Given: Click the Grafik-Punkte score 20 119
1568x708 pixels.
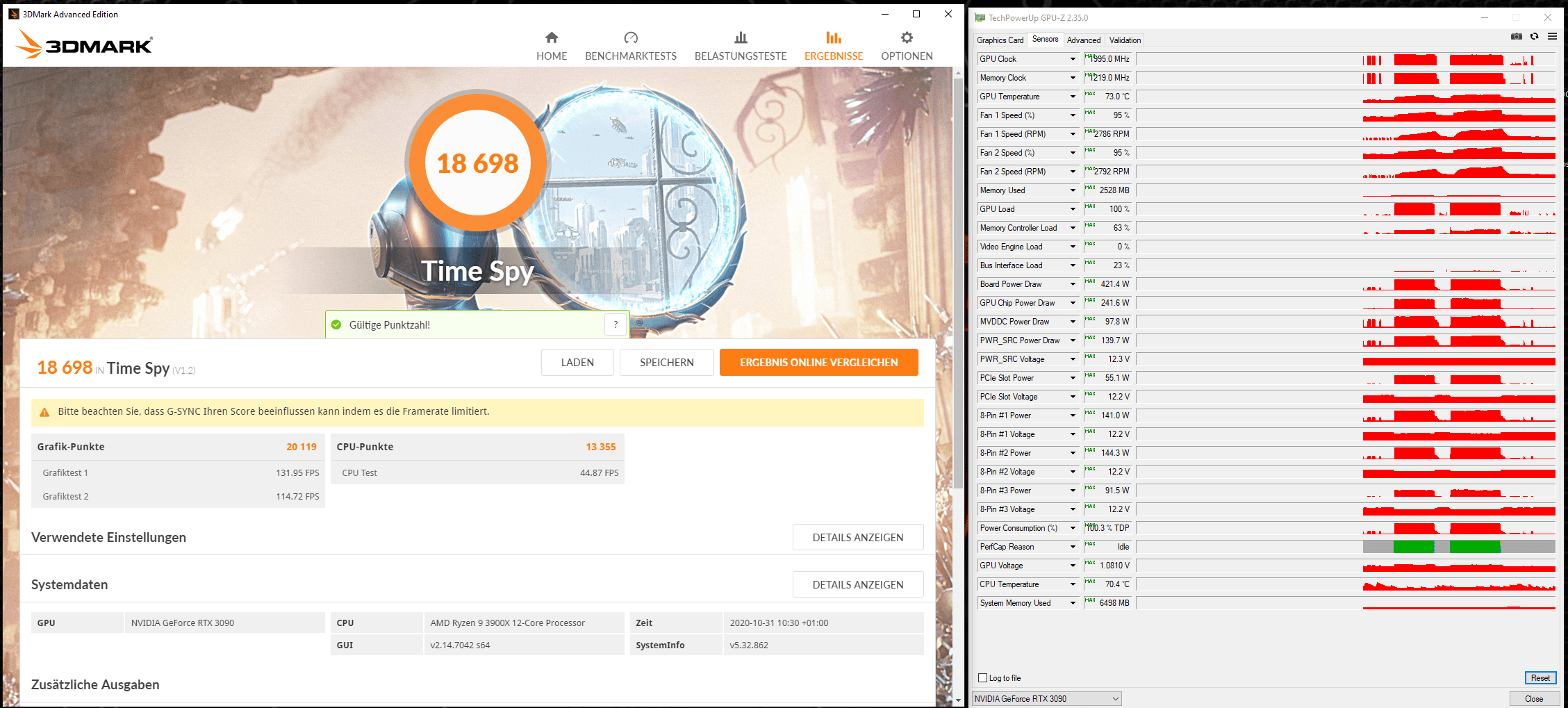Looking at the screenshot, I should pyautogui.click(x=302, y=447).
